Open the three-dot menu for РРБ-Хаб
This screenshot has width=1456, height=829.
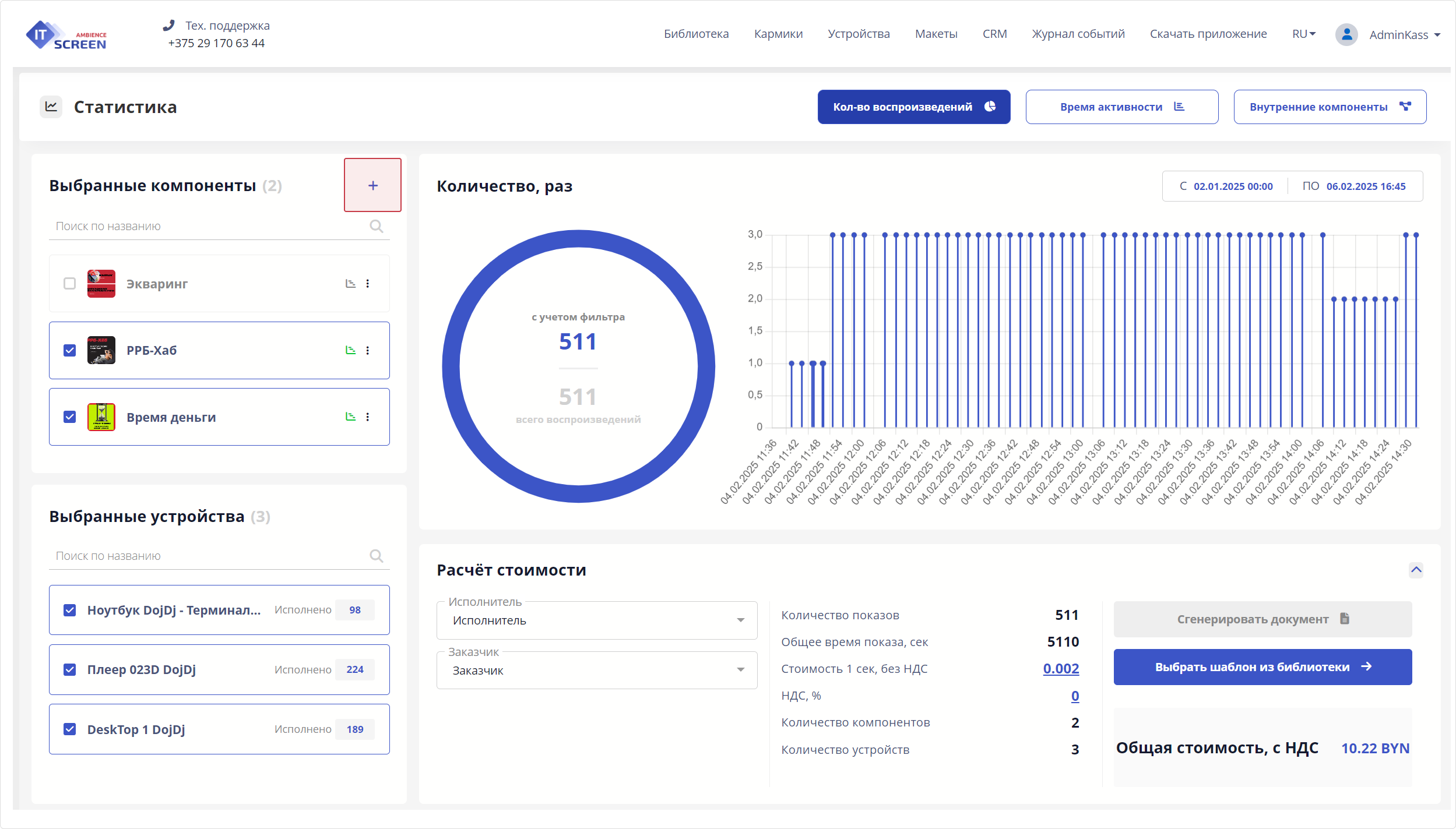tap(368, 351)
